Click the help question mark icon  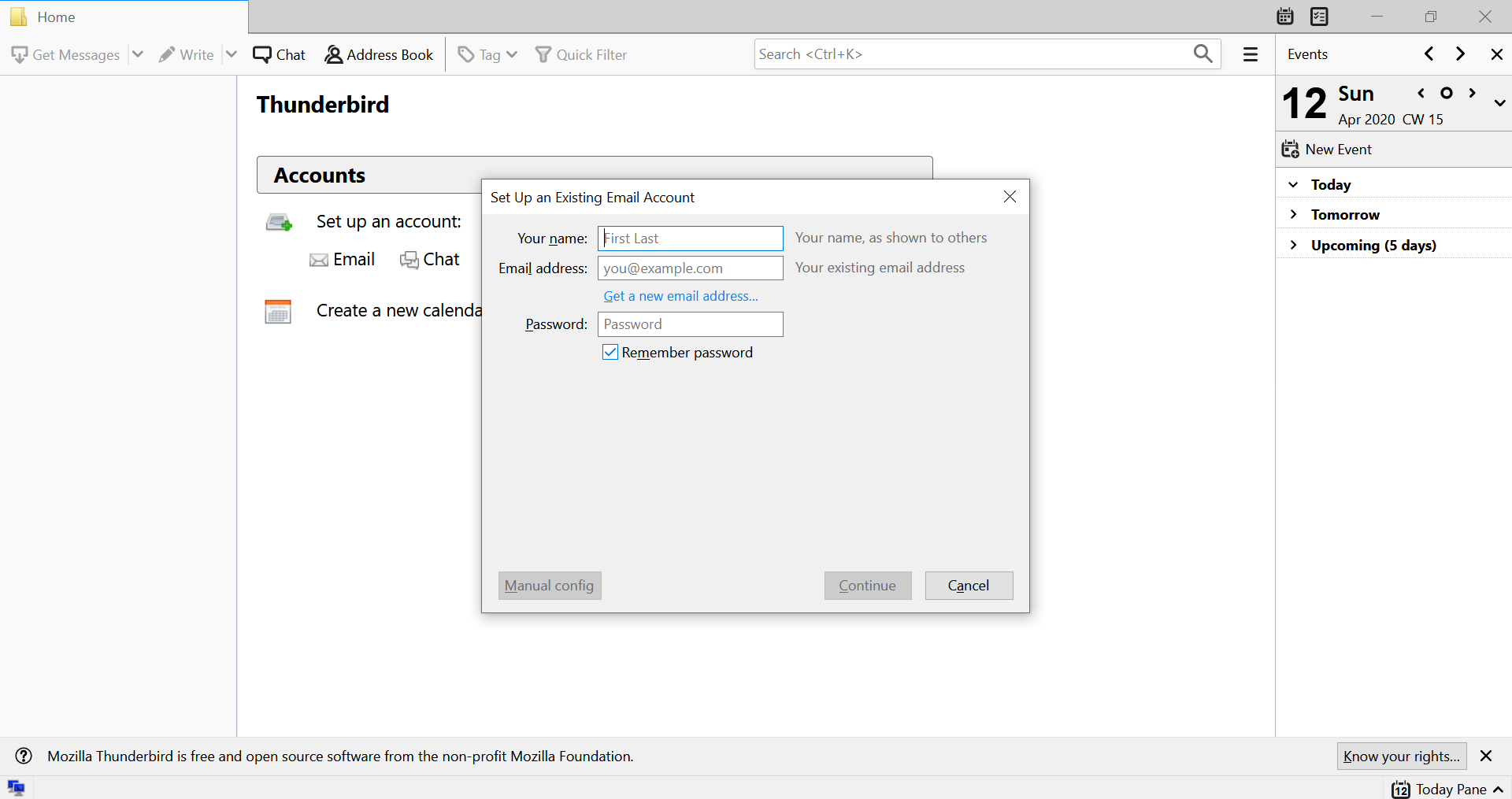click(x=24, y=756)
